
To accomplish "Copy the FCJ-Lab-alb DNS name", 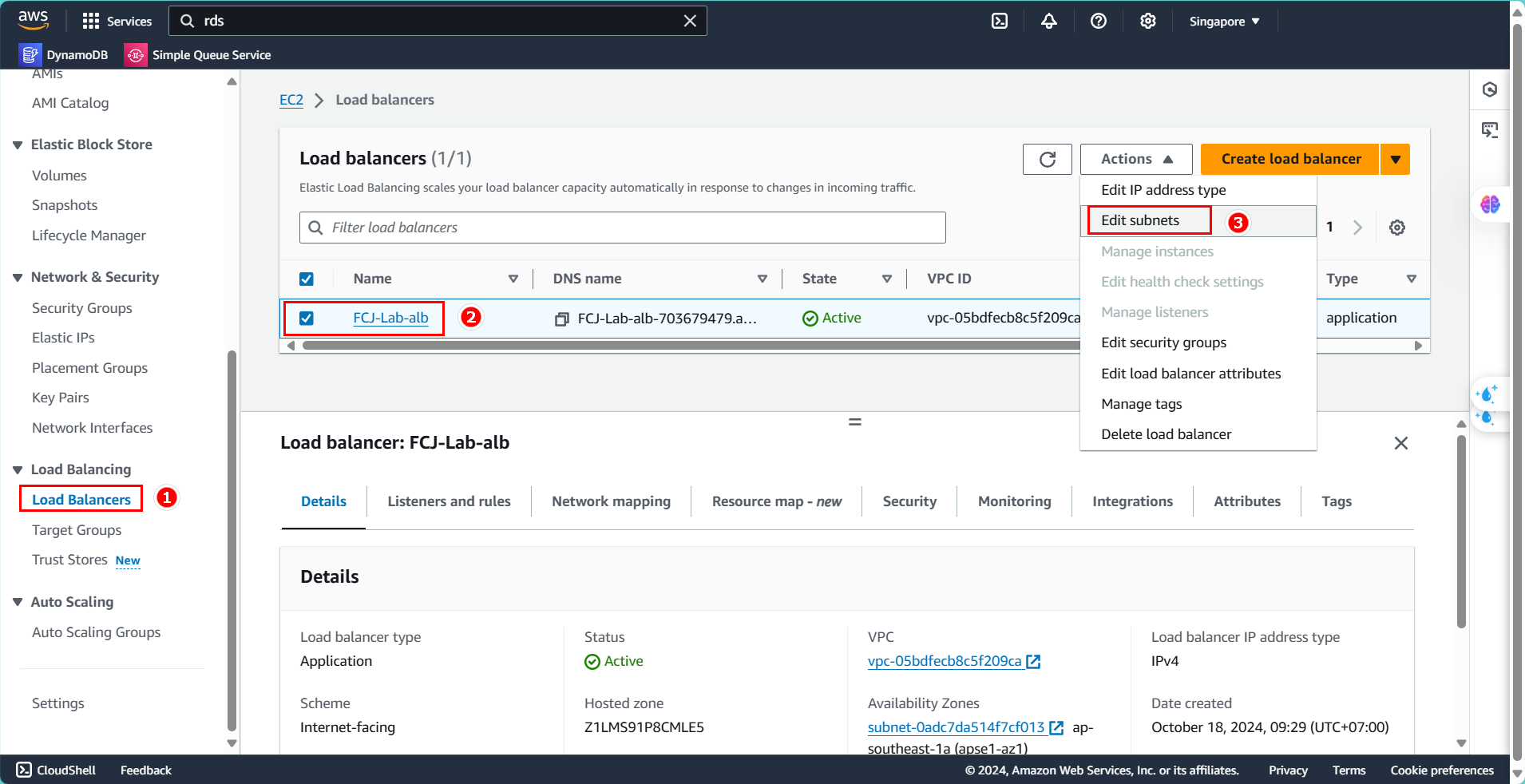I will [562, 319].
